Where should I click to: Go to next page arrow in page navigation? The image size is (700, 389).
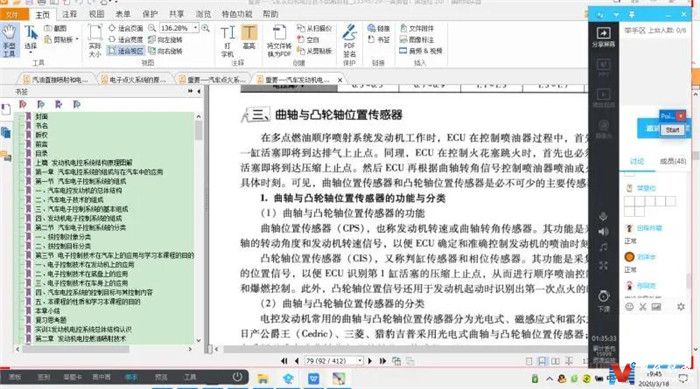369,360
